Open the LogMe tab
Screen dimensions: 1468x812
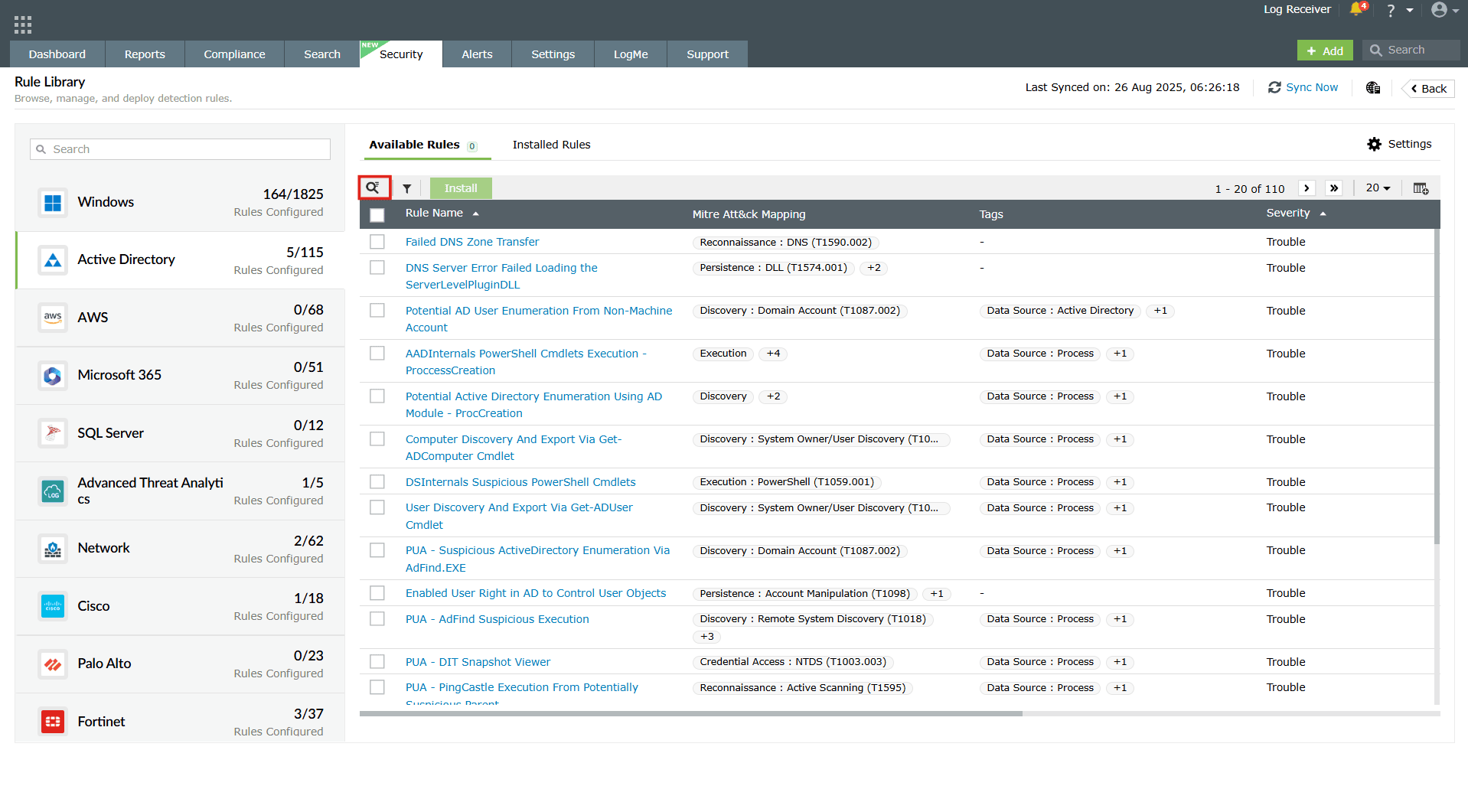point(631,54)
